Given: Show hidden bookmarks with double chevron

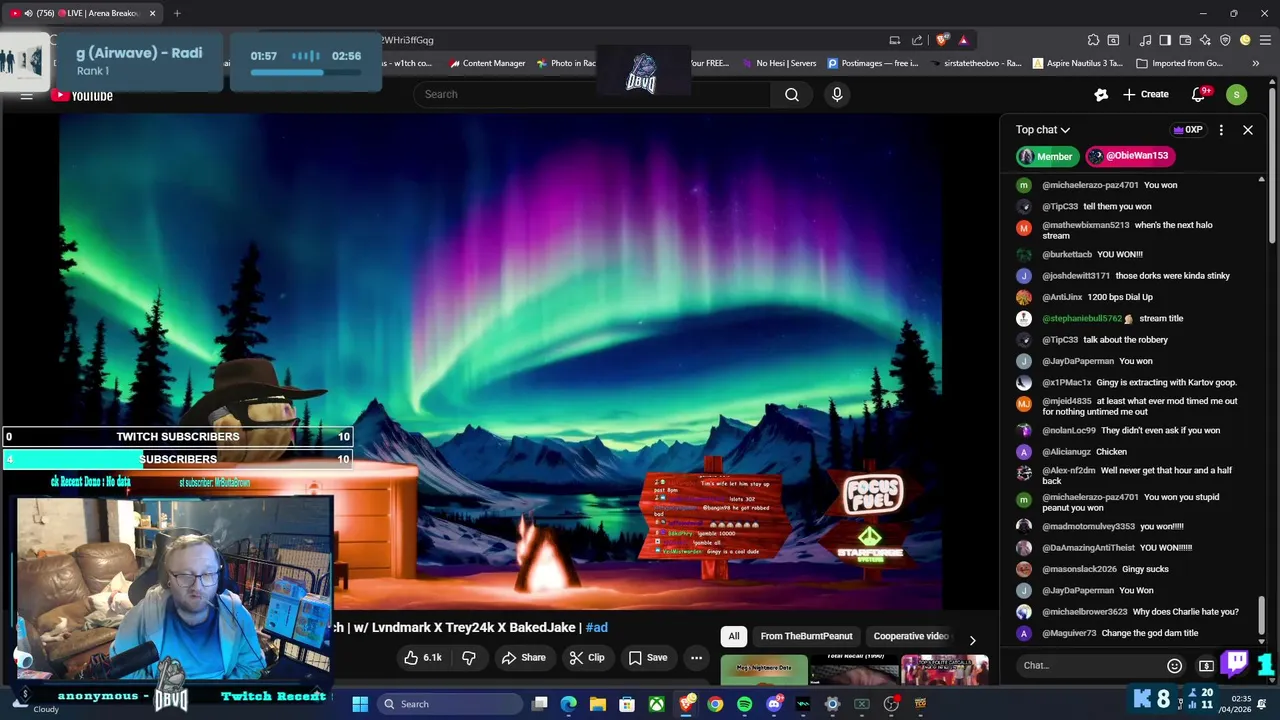Looking at the screenshot, I should tap(1255, 63).
